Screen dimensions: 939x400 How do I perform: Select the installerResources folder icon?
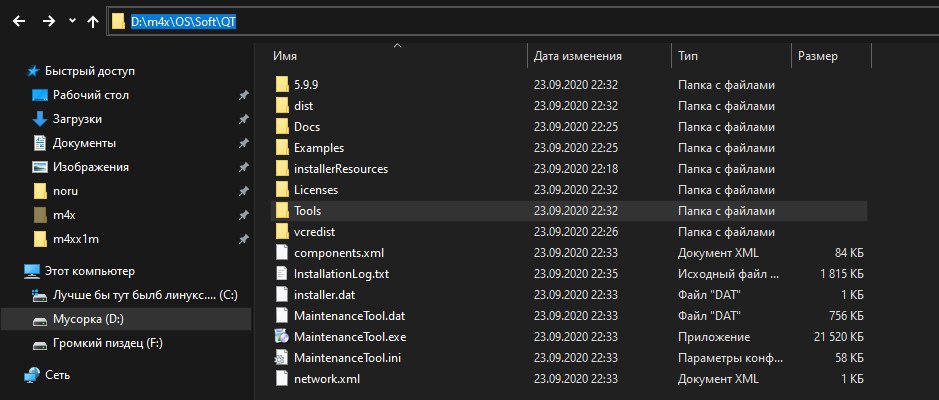pyautogui.click(x=282, y=169)
